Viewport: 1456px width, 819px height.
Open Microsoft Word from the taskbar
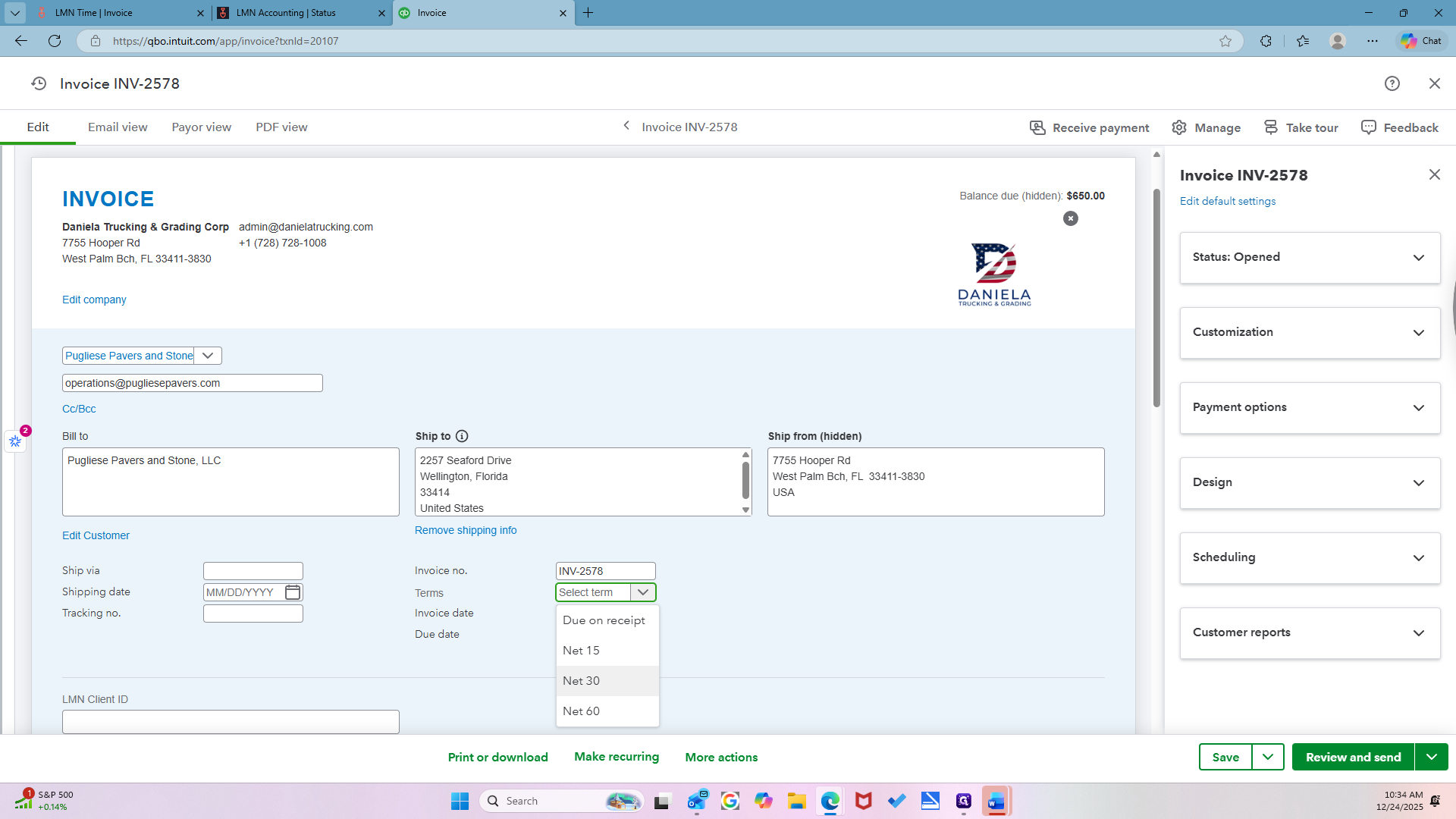coord(996,801)
